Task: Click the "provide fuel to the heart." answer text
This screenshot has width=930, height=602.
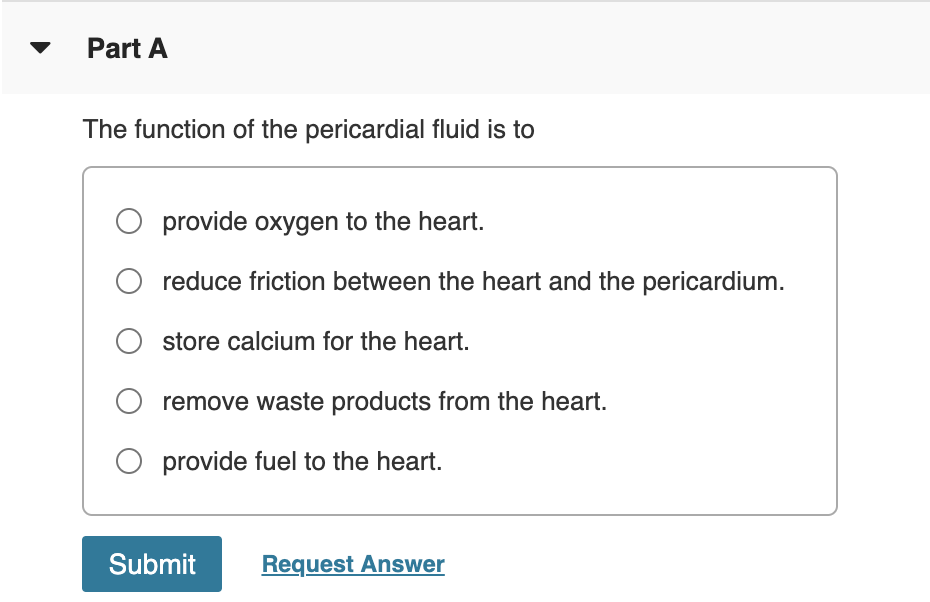Action: pos(302,462)
